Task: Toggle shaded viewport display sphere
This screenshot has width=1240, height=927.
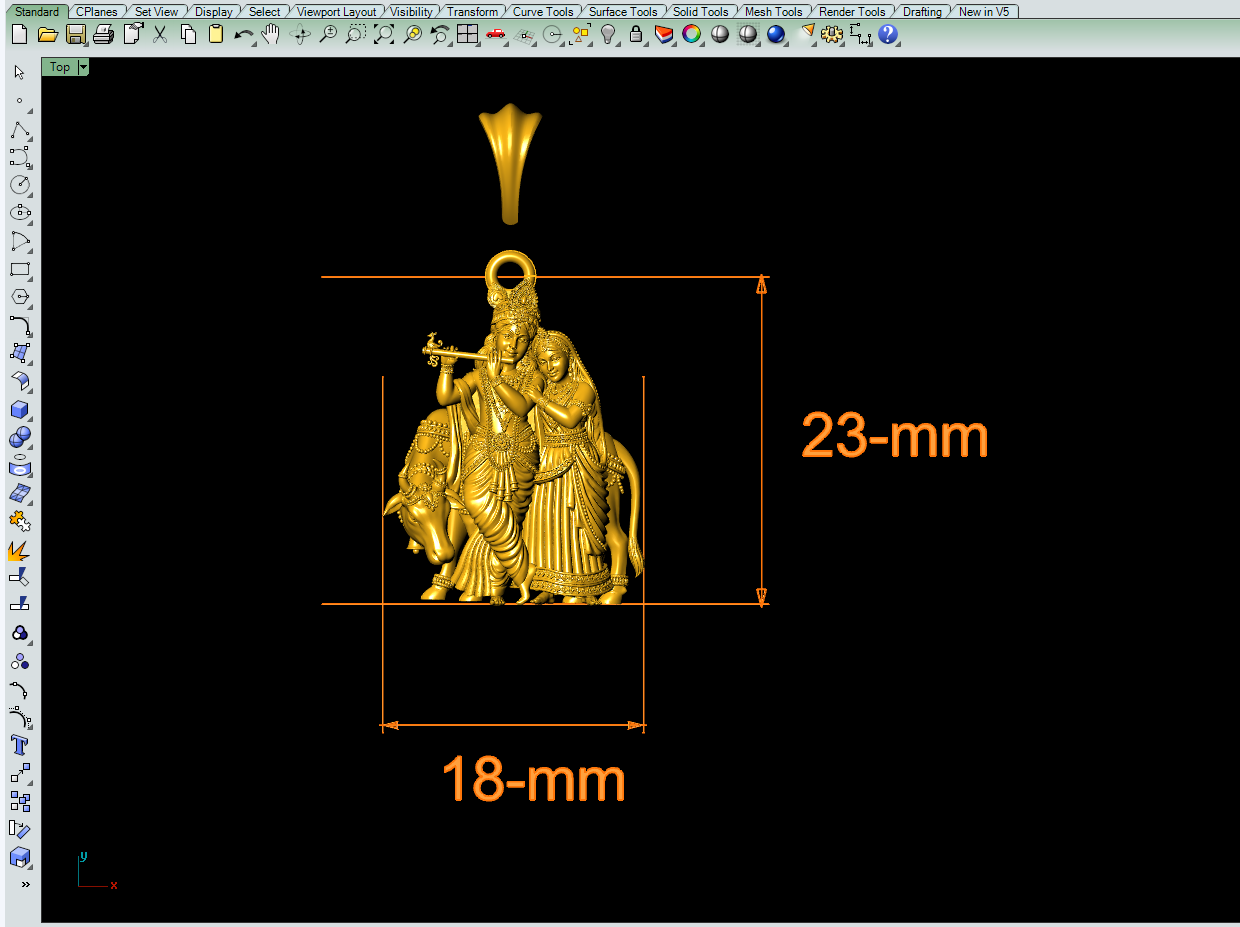Action: (x=719, y=35)
